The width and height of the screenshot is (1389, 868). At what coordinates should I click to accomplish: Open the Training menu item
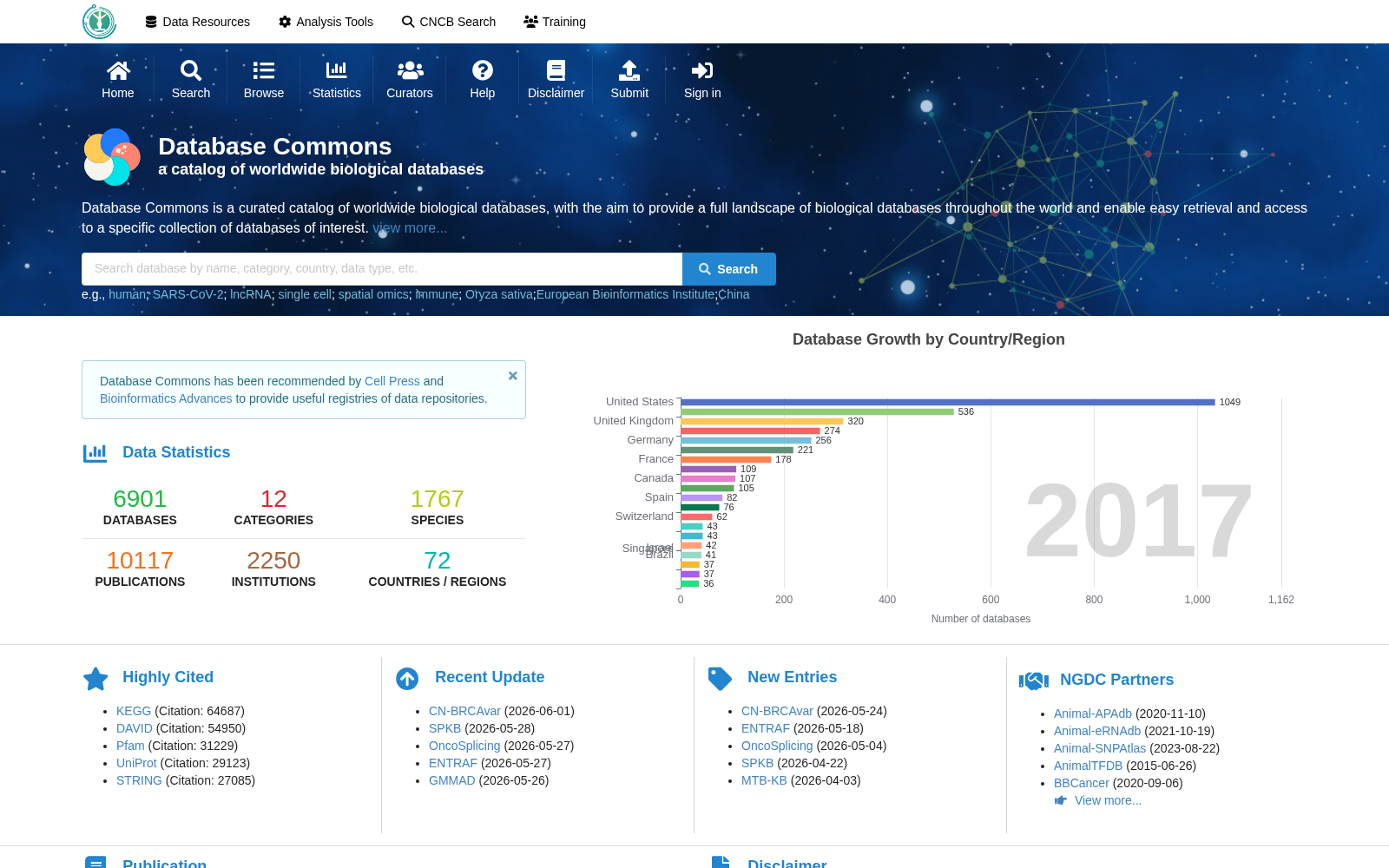pos(555,22)
